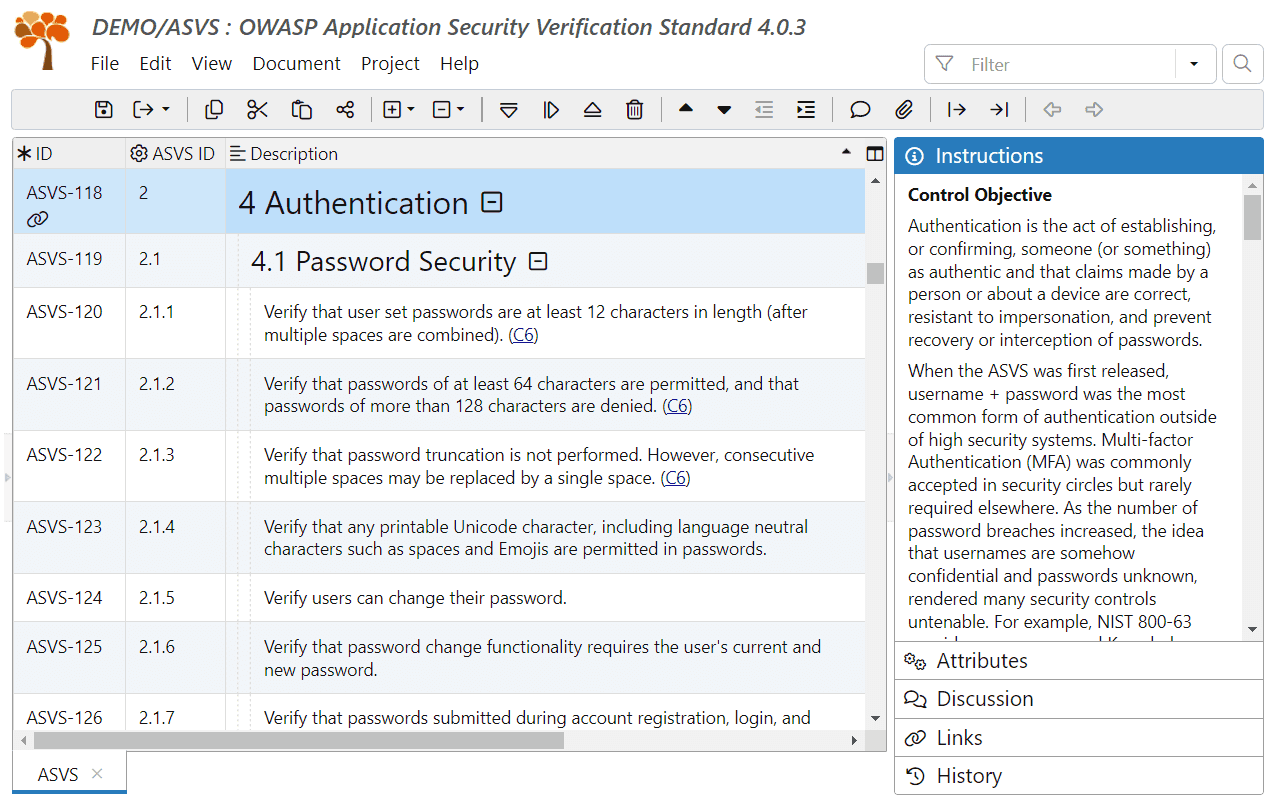Click the ASVS ID cell 2.1.6
Viewport: 1272px width, 797px height.
[175, 658]
